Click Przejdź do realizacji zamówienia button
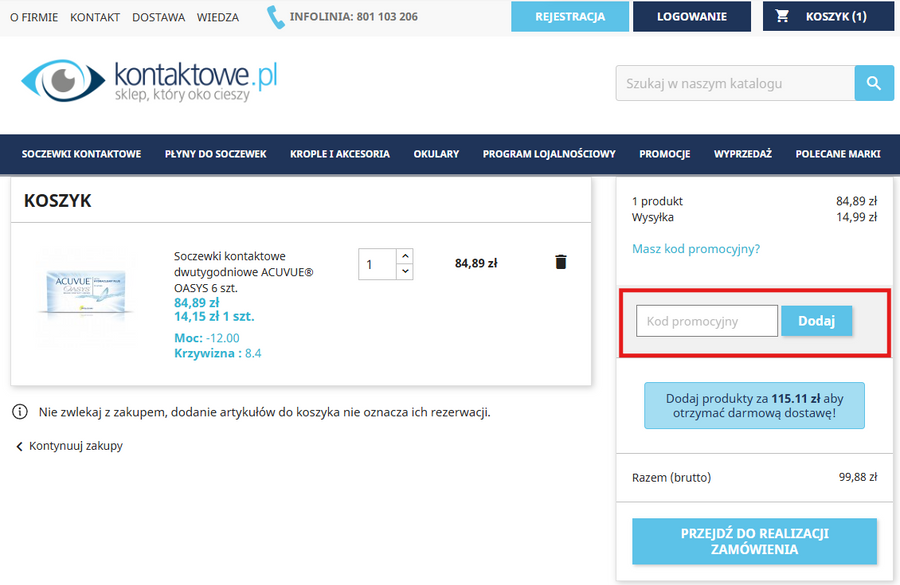900x585 pixels. tap(754, 541)
